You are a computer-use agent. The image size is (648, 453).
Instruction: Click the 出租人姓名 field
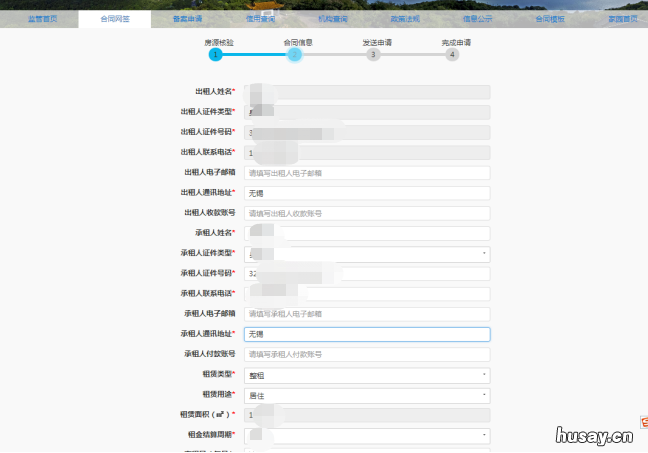[367, 92]
